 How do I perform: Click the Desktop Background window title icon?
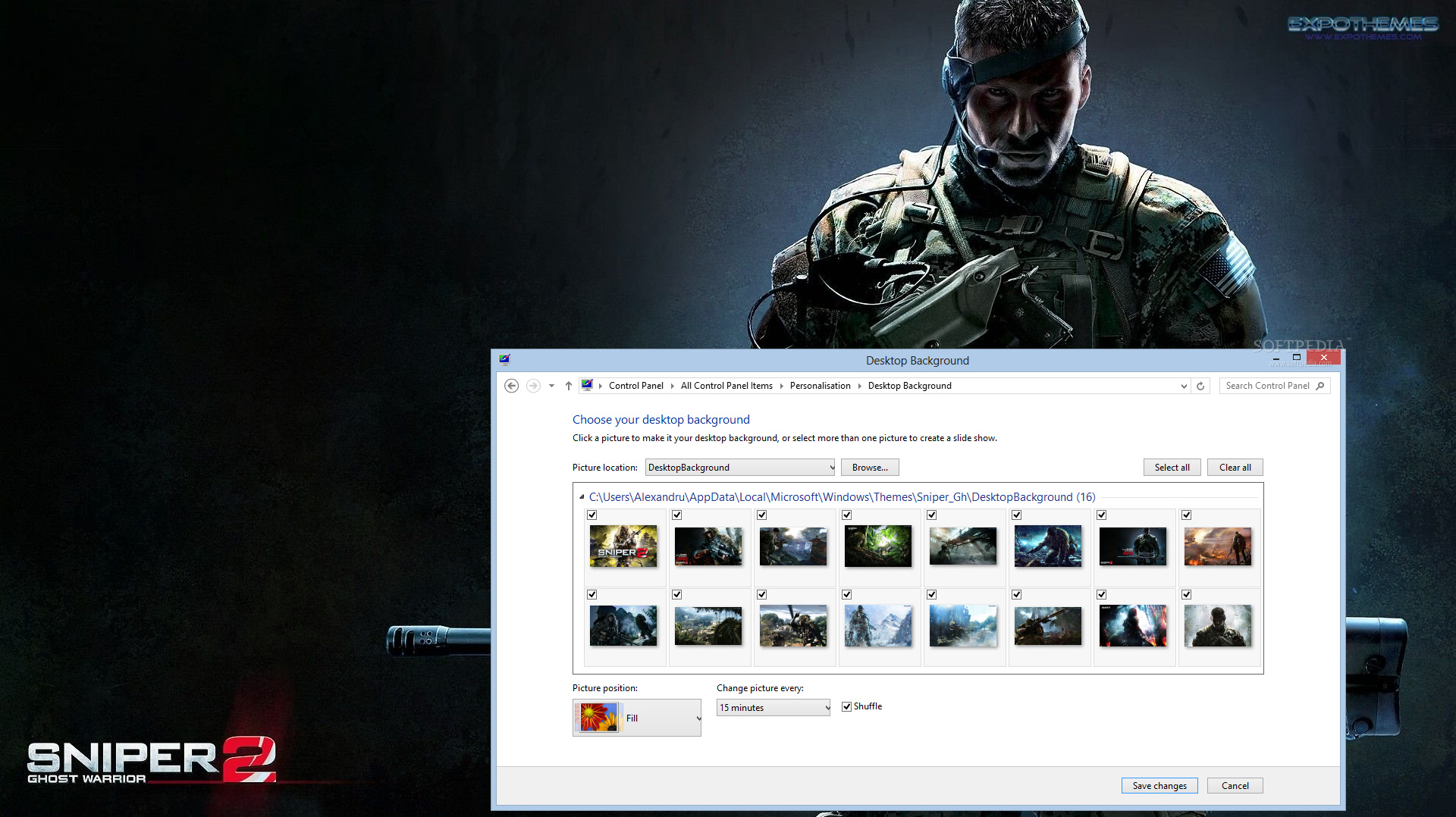coord(505,360)
